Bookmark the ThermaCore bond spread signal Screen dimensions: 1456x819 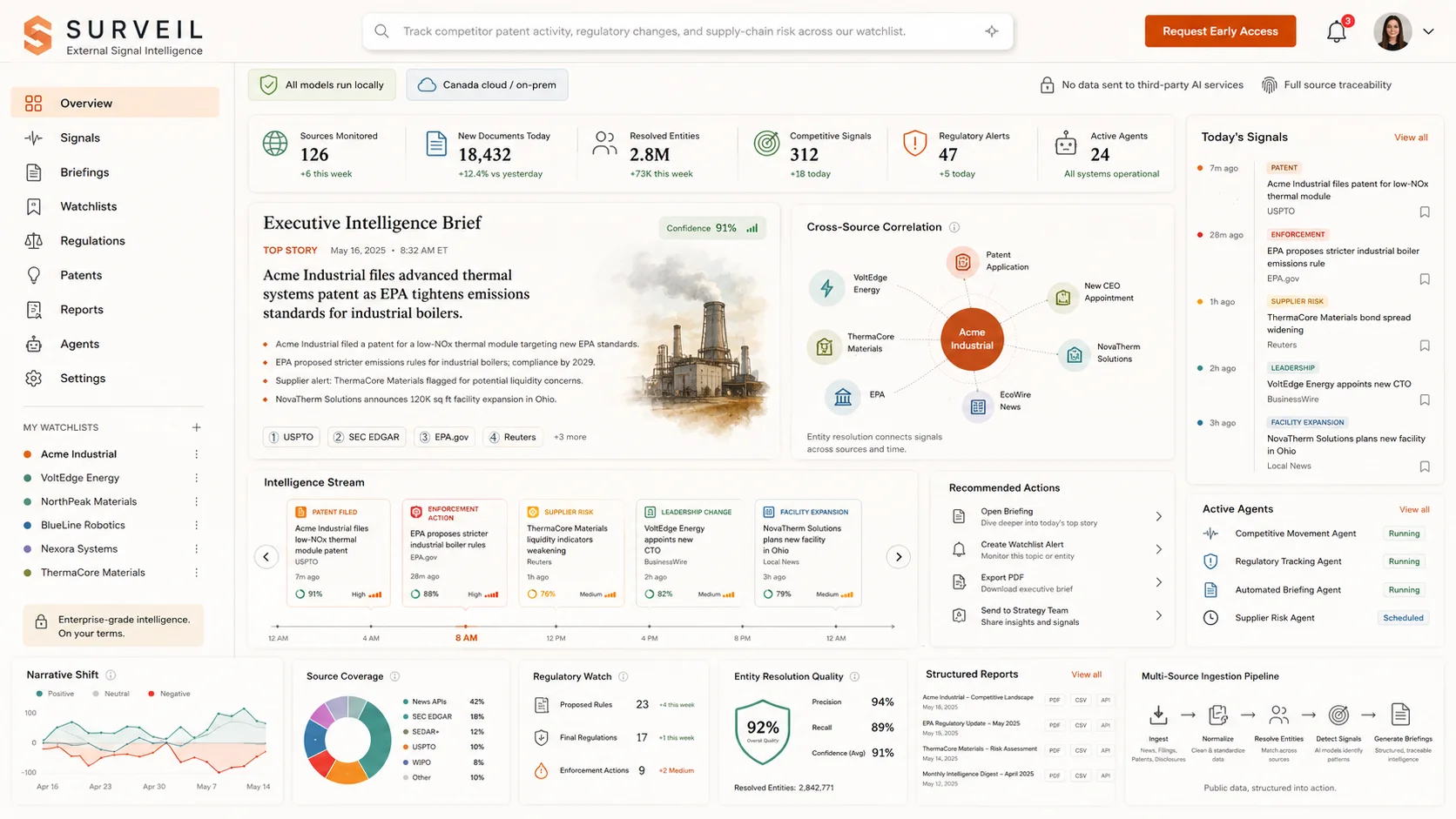click(1425, 346)
